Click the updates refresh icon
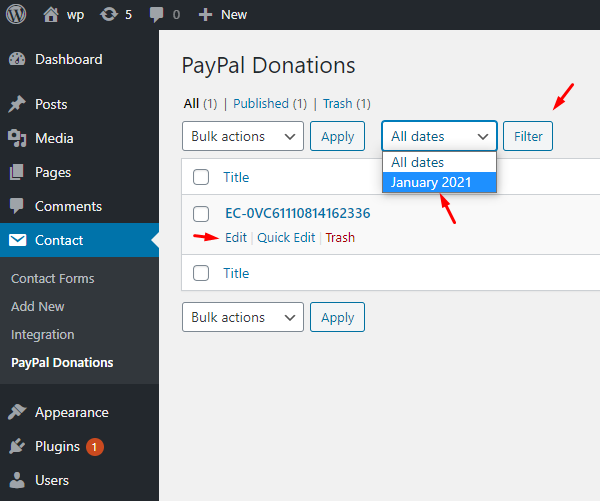 [x=109, y=15]
